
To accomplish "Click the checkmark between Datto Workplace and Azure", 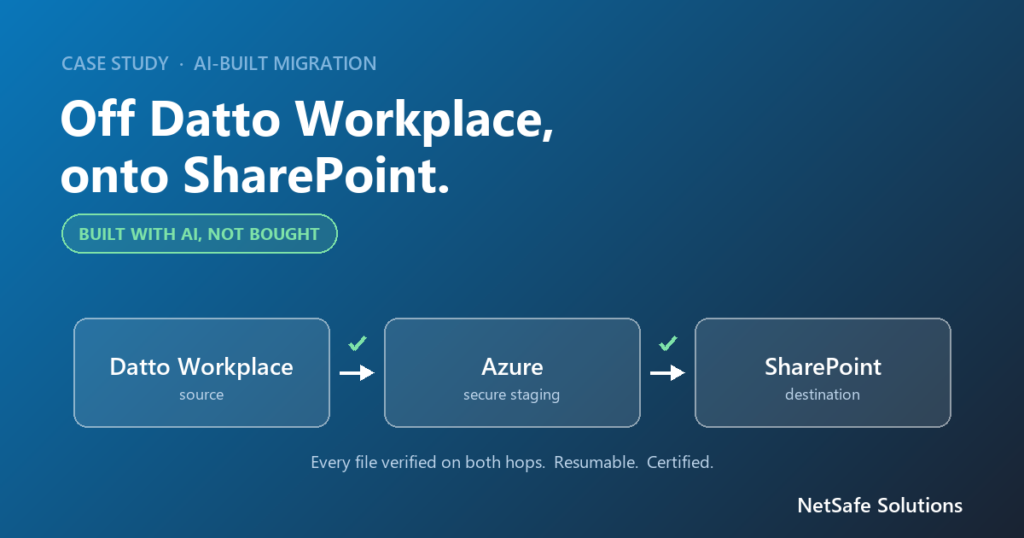I will tap(357, 343).
